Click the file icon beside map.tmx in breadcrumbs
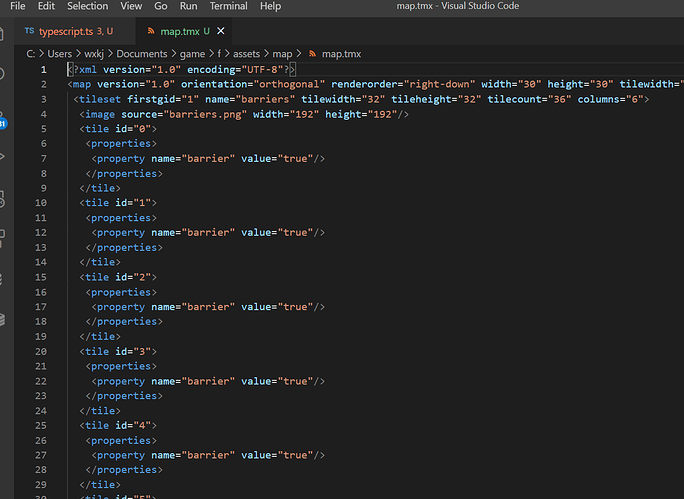This screenshot has width=684, height=499. coord(312,54)
